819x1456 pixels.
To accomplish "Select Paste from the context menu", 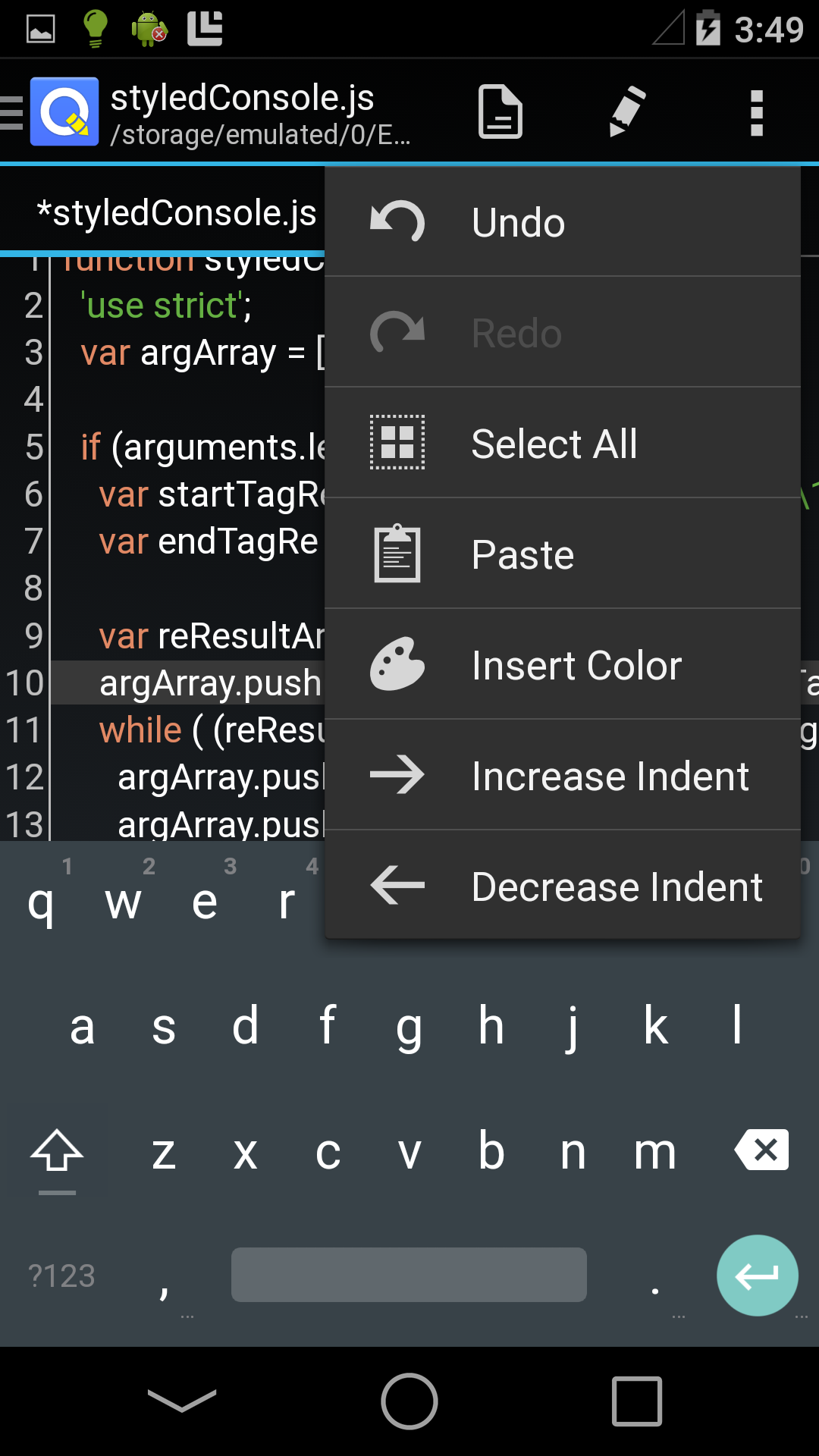I will click(x=522, y=554).
